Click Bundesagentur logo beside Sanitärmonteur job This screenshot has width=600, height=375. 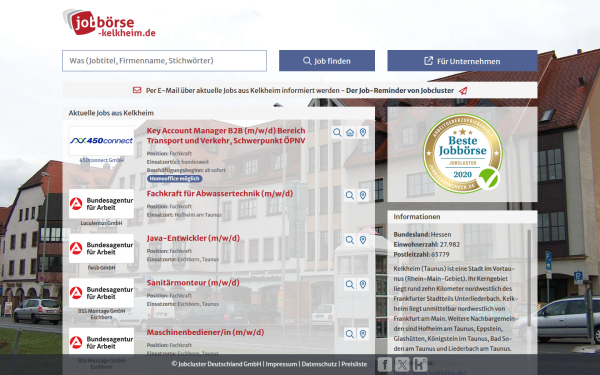click(x=101, y=293)
